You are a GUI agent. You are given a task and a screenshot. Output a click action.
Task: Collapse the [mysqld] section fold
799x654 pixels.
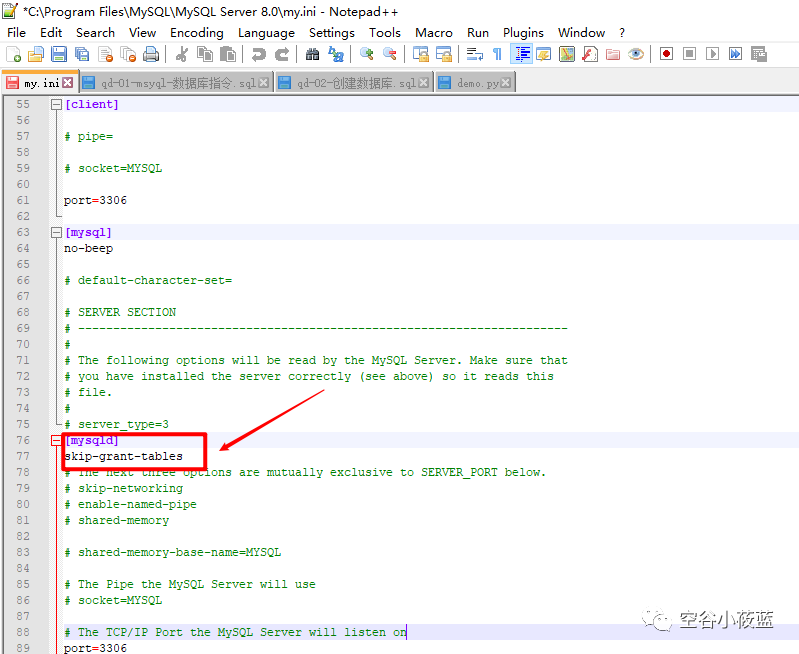(x=56, y=440)
